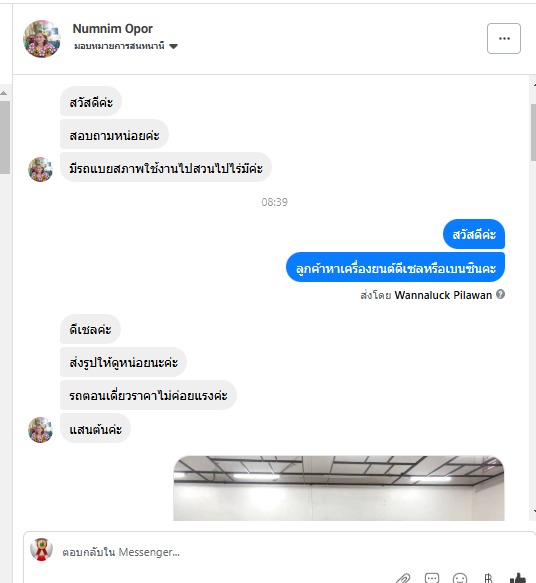Screen dimensions: 536x583
Task: Click the left panel scrollbar thumb
Action: pos(4,137)
